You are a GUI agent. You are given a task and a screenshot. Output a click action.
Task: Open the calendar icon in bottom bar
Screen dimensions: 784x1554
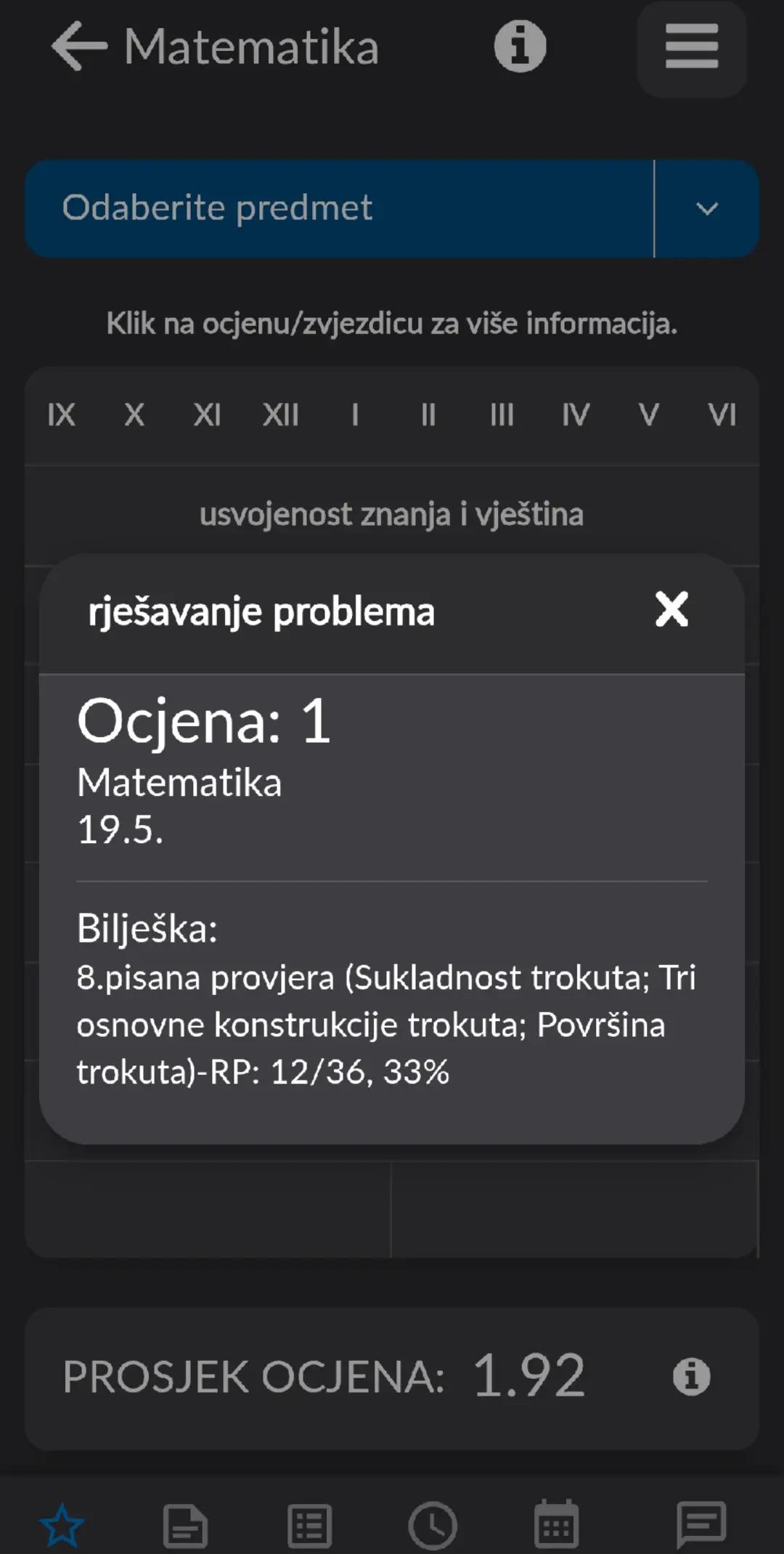pyautogui.click(x=556, y=1524)
